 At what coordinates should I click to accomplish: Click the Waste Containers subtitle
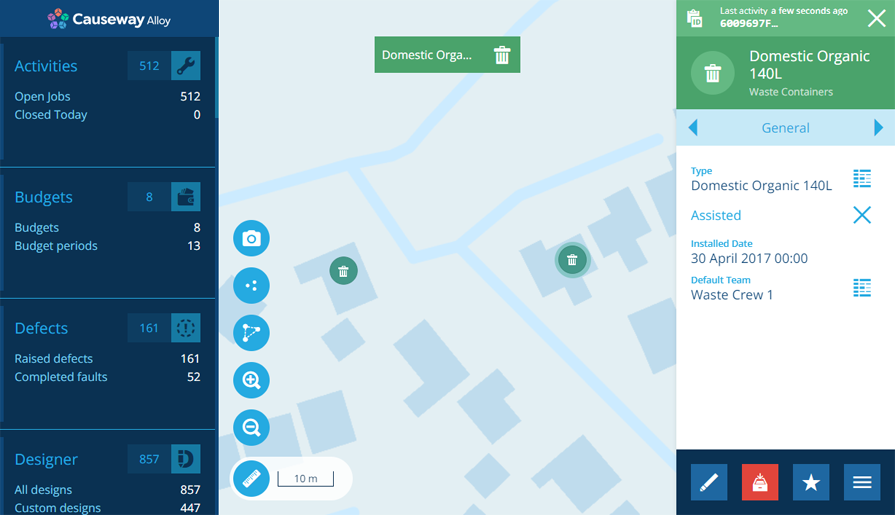click(x=791, y=92)
